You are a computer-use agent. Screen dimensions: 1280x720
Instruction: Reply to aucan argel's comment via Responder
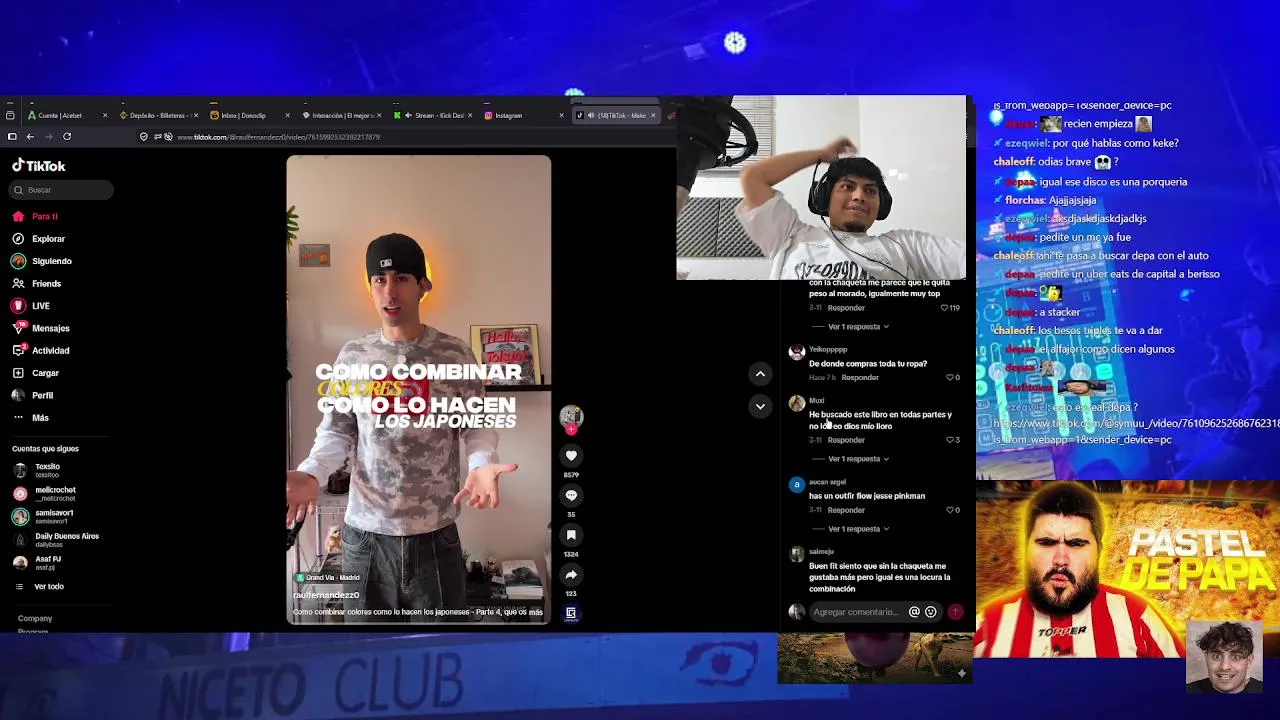coord(846,510)
